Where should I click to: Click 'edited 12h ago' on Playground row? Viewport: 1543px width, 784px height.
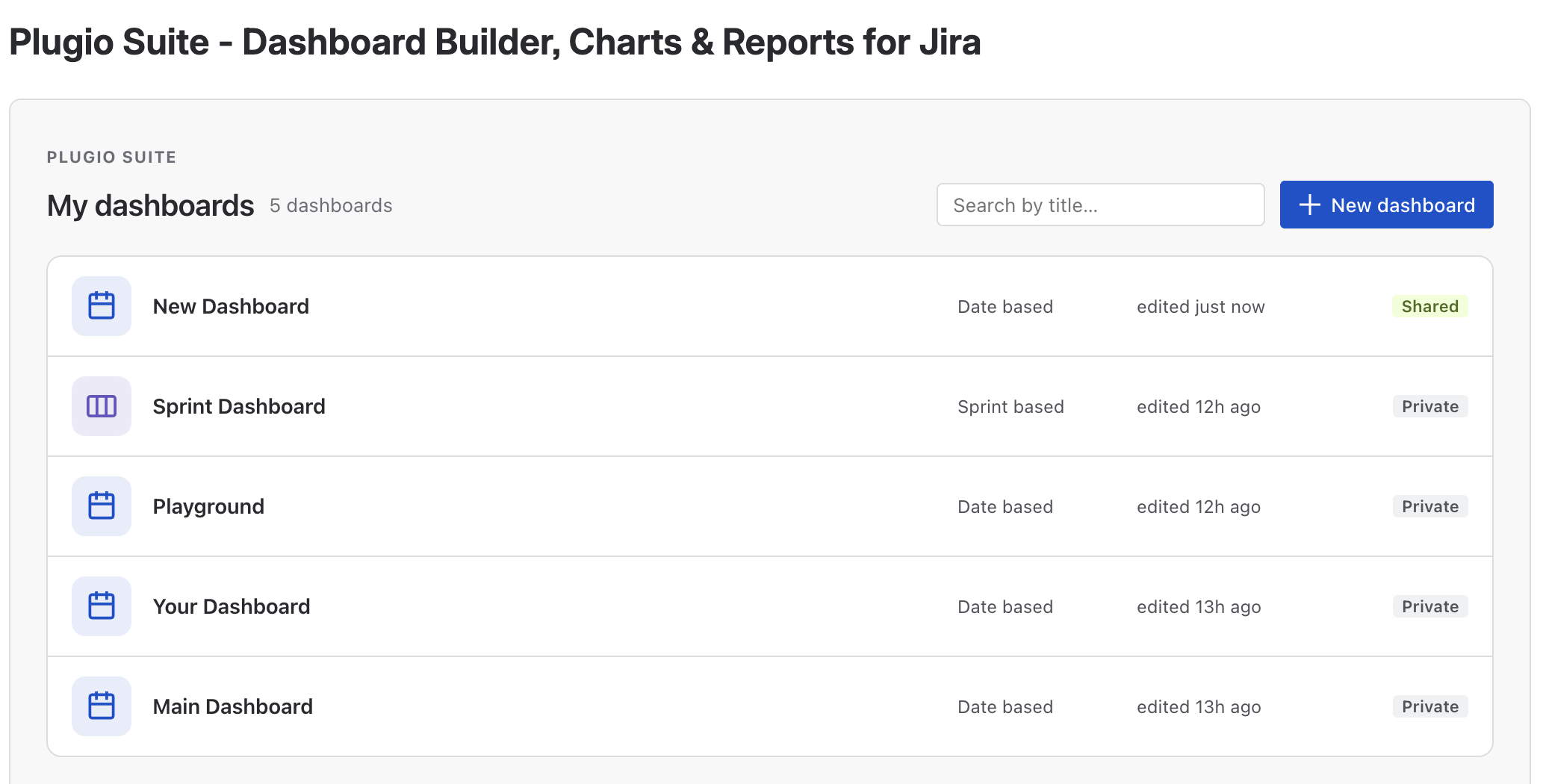pyautogui.click(x=1199, y=507)
